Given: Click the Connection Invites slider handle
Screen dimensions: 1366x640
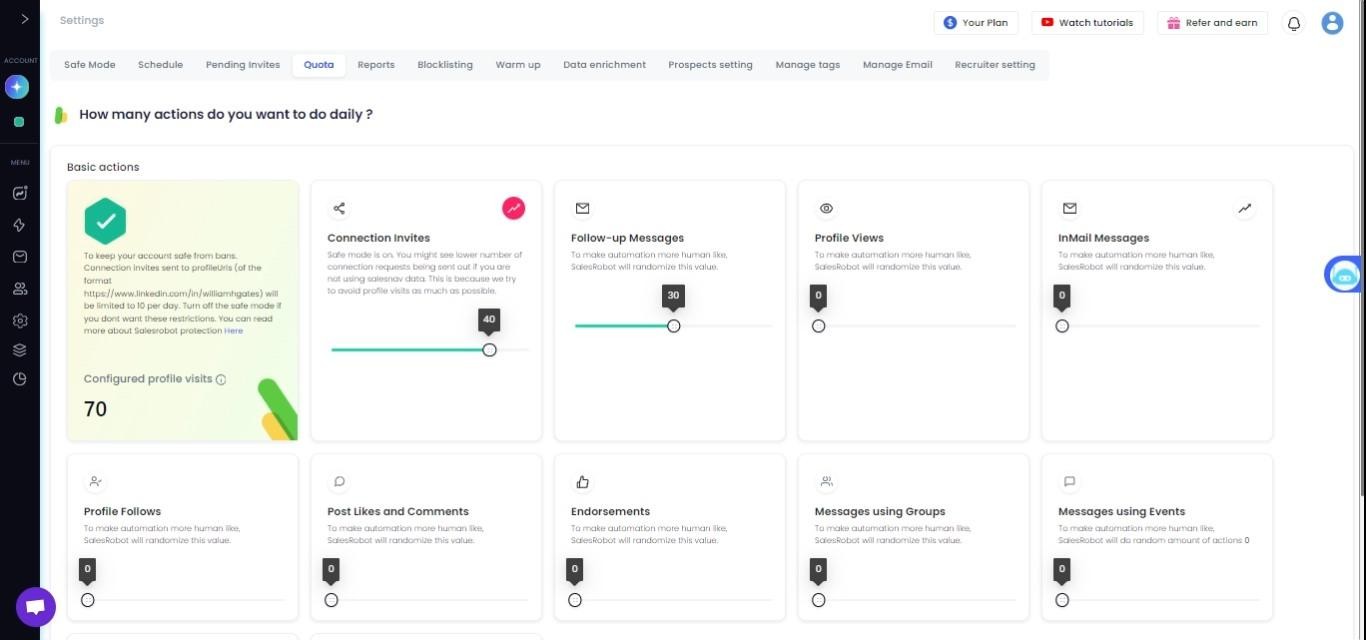Looking at the screenshot, I should click(x=489, y=349).
